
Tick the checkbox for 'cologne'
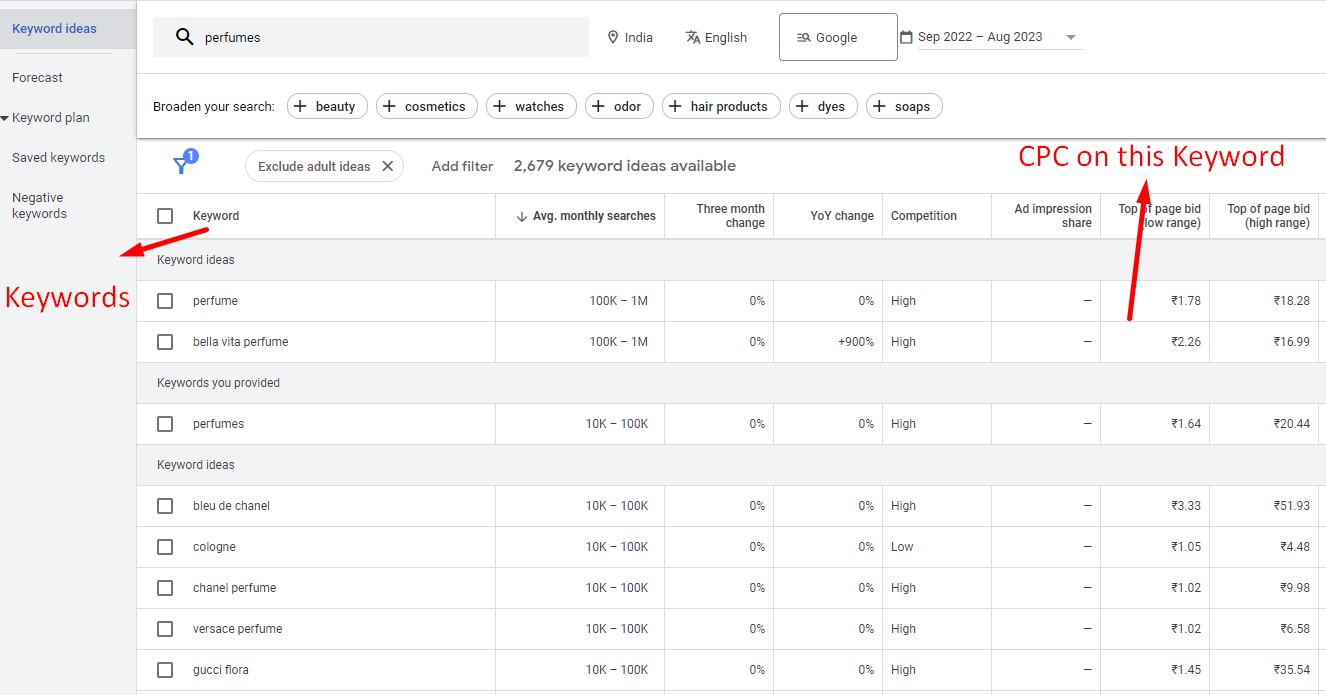point(165,547)
